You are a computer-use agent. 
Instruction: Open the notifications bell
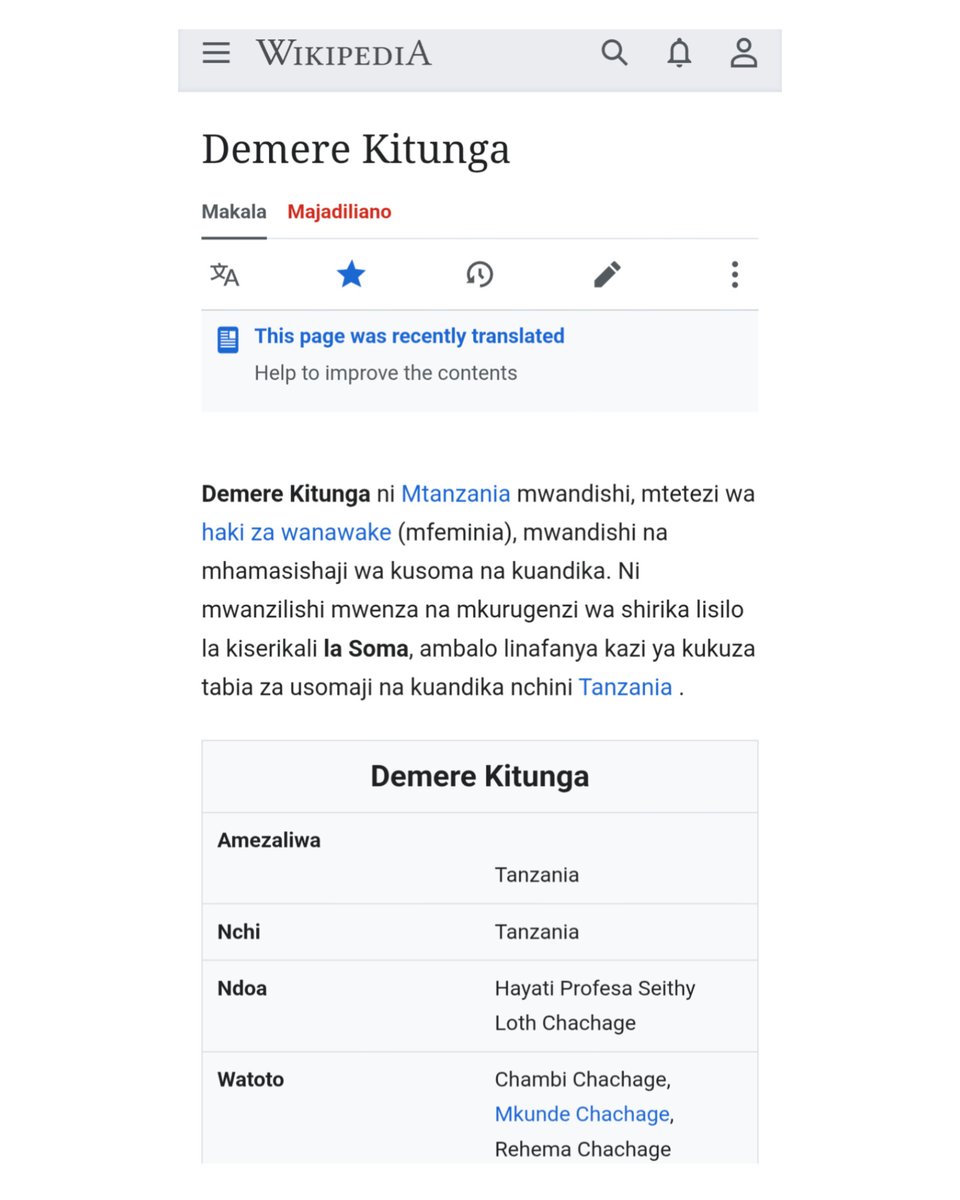coord(679,53)
